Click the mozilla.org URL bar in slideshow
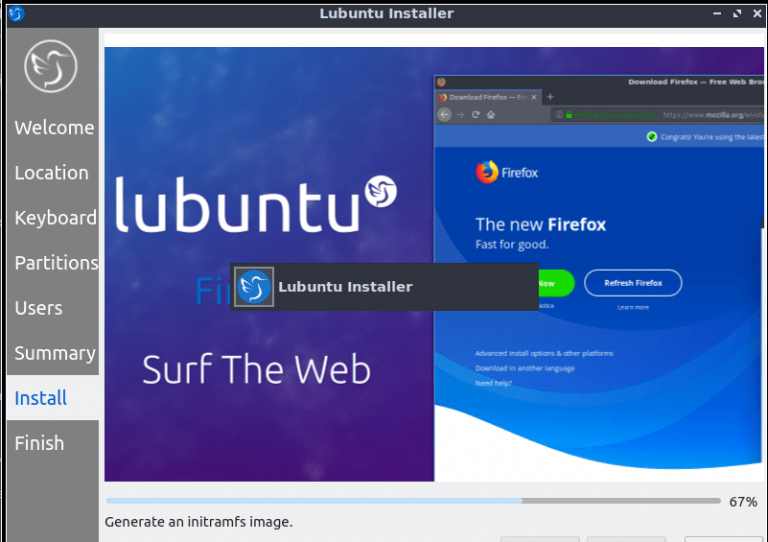The height and width of the screenshot is (542, 768). pyautogui.click(x=657, y=115)
